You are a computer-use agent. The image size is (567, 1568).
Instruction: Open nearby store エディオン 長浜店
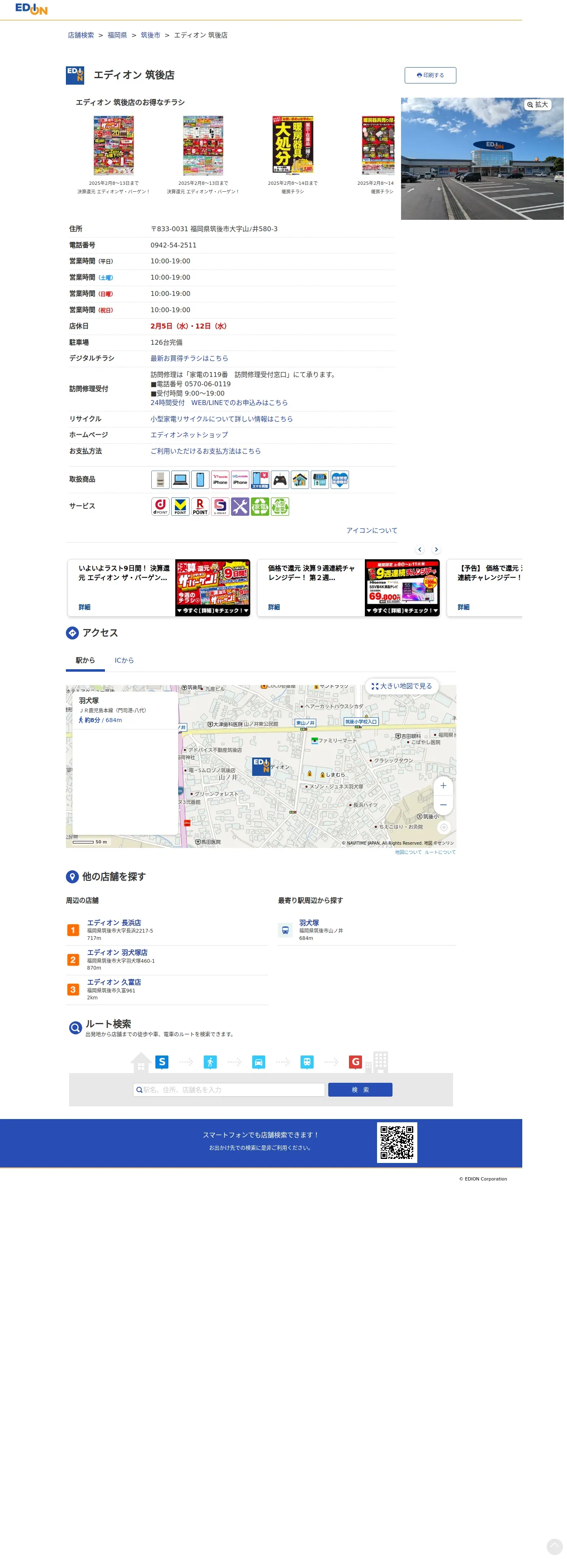114,923
